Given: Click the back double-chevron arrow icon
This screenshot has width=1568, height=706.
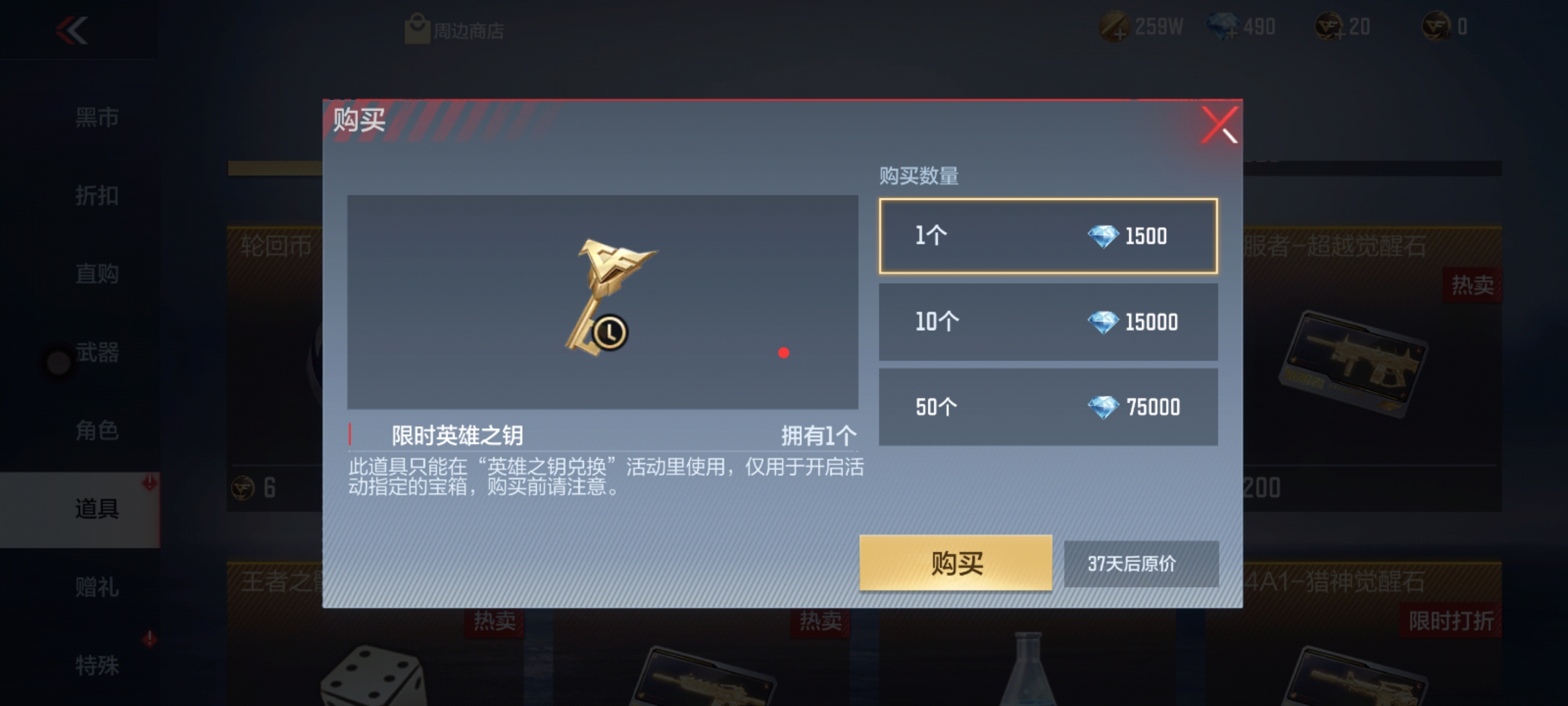Looking at the screenshot, I should (71, 30).
